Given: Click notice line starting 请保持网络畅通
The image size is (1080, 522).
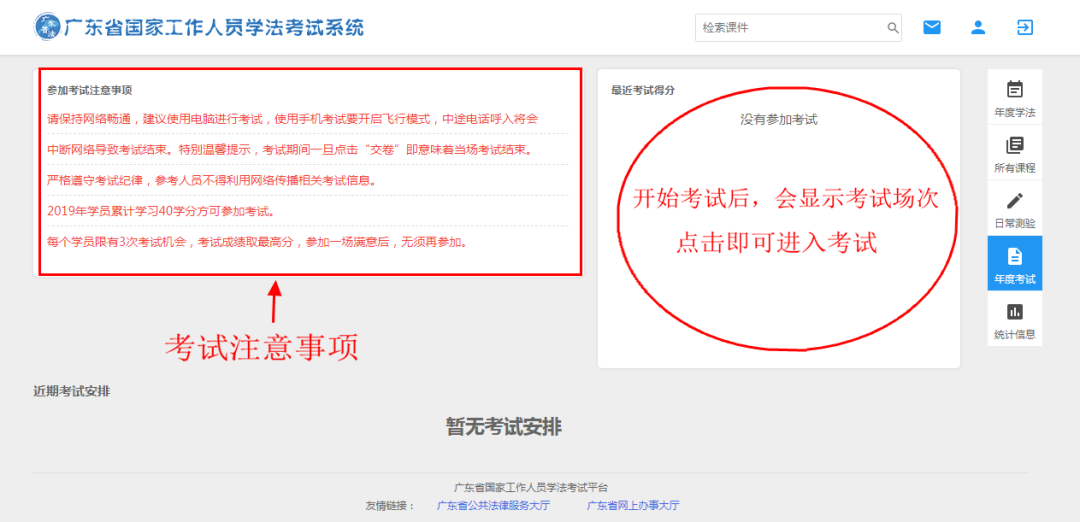Looking at the screenshot, I should point(293,118).
